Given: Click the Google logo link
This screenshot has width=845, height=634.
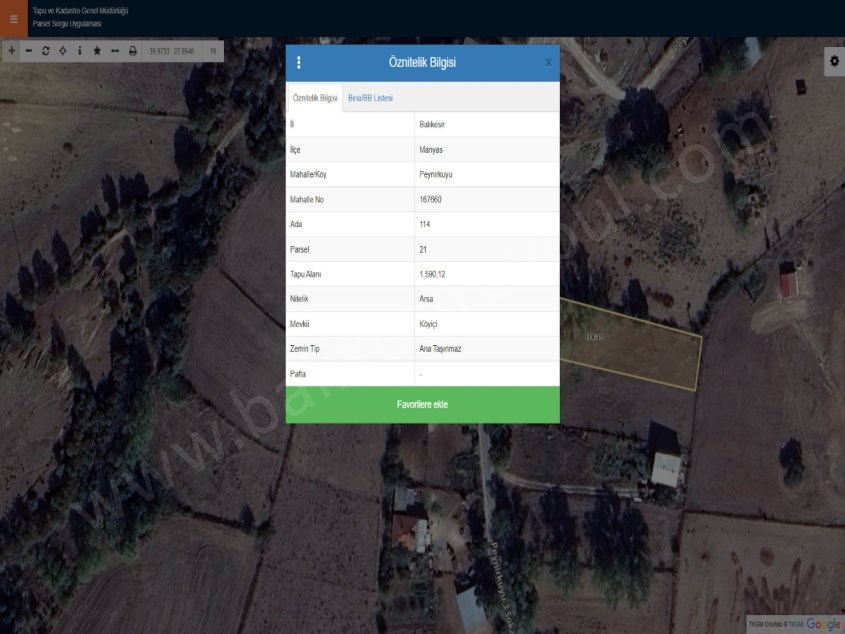Looking at the screenshot, I should tap(824, 624).
